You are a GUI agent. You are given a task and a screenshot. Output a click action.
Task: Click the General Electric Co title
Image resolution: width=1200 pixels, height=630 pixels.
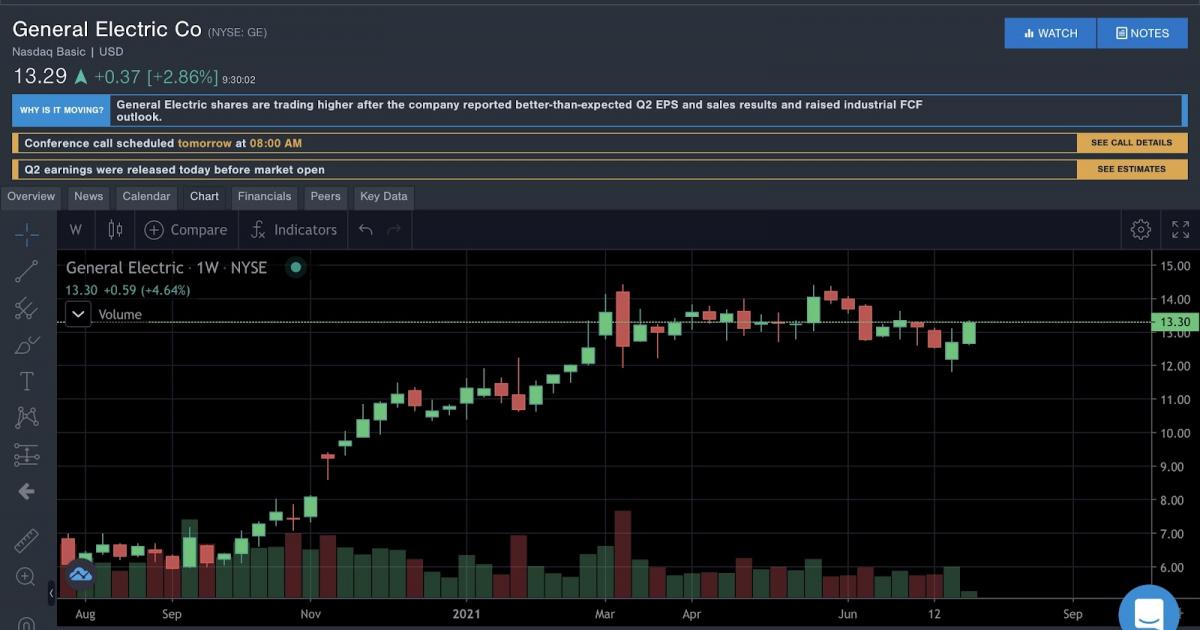[x=107, y=29]
